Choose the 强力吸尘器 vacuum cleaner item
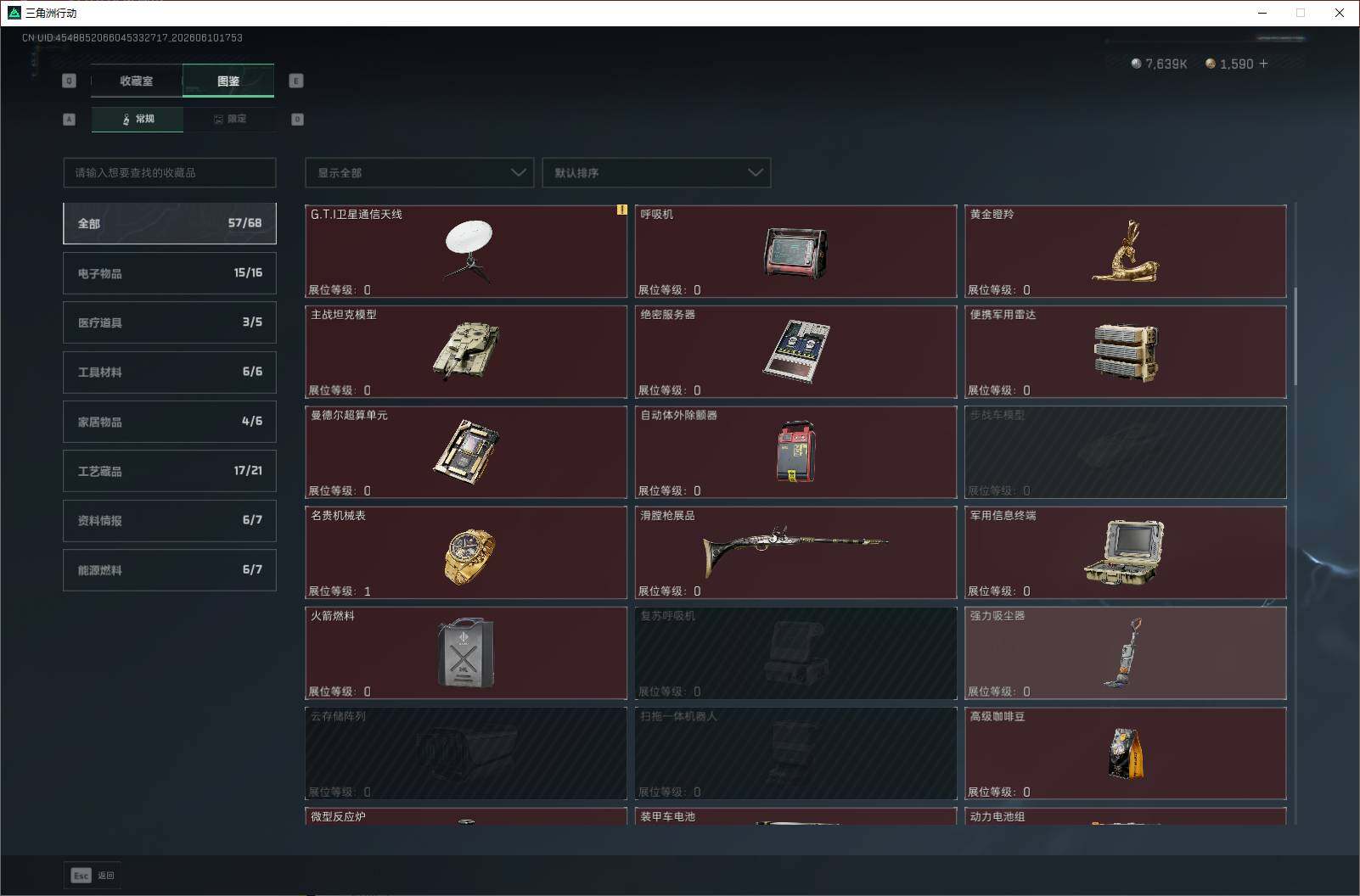 pyautogui.click(x=1126, y=653)
